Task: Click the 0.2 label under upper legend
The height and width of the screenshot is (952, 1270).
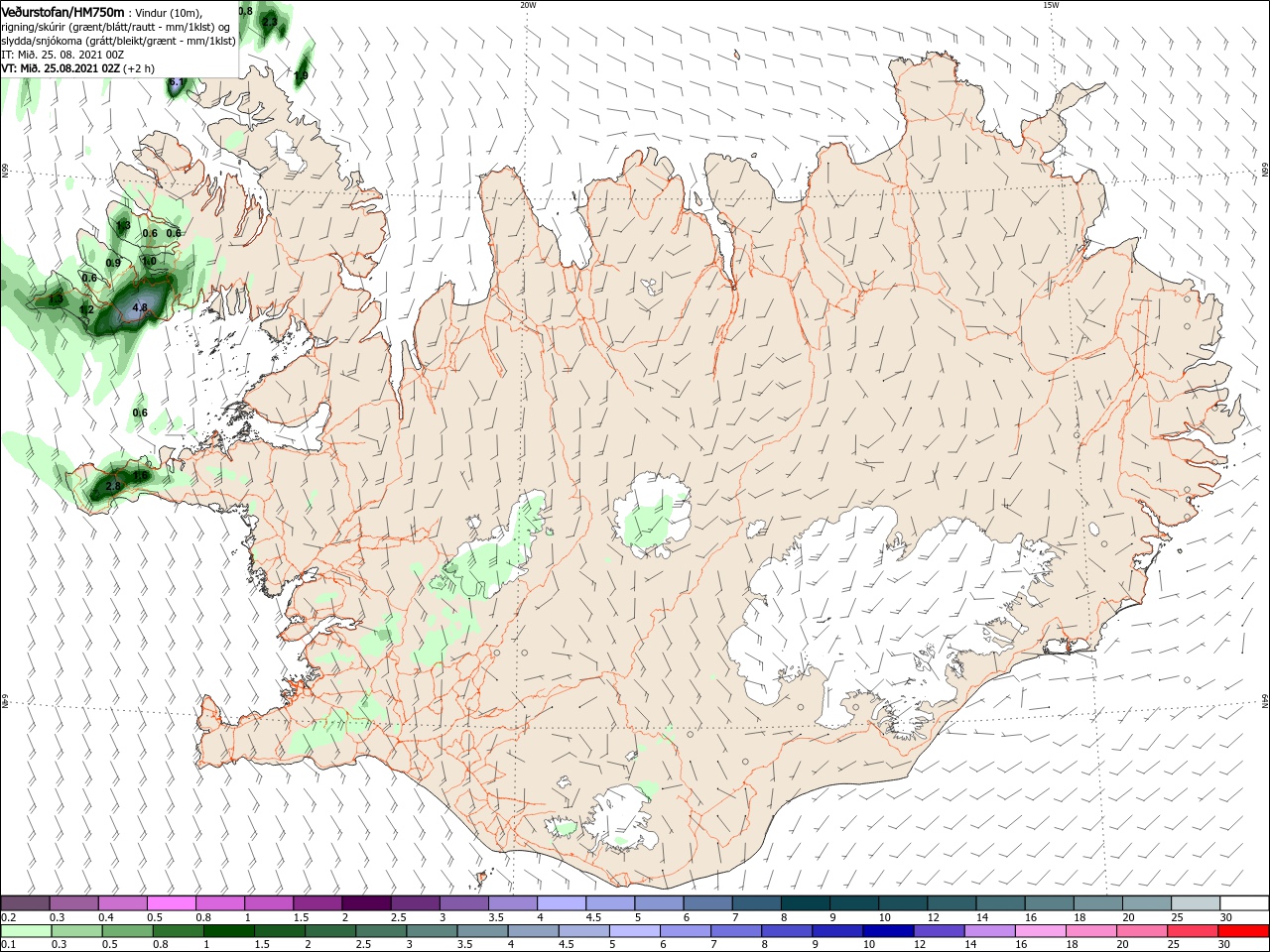Action: [x=8, y=917]
